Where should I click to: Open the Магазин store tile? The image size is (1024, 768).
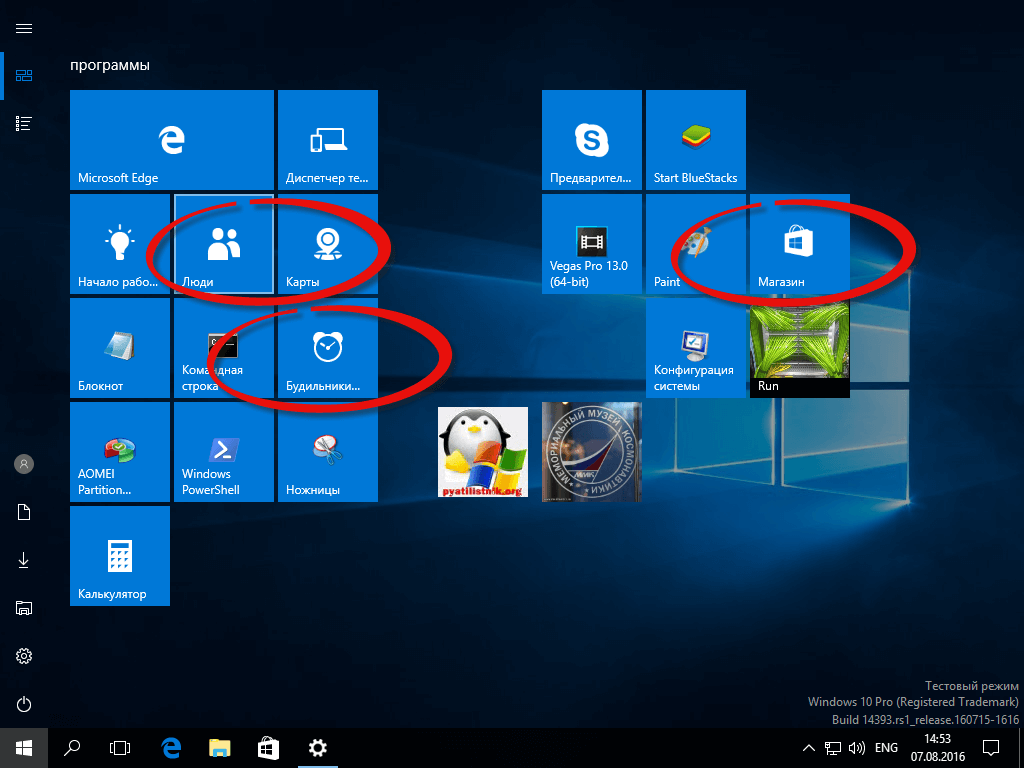[800, 244]
